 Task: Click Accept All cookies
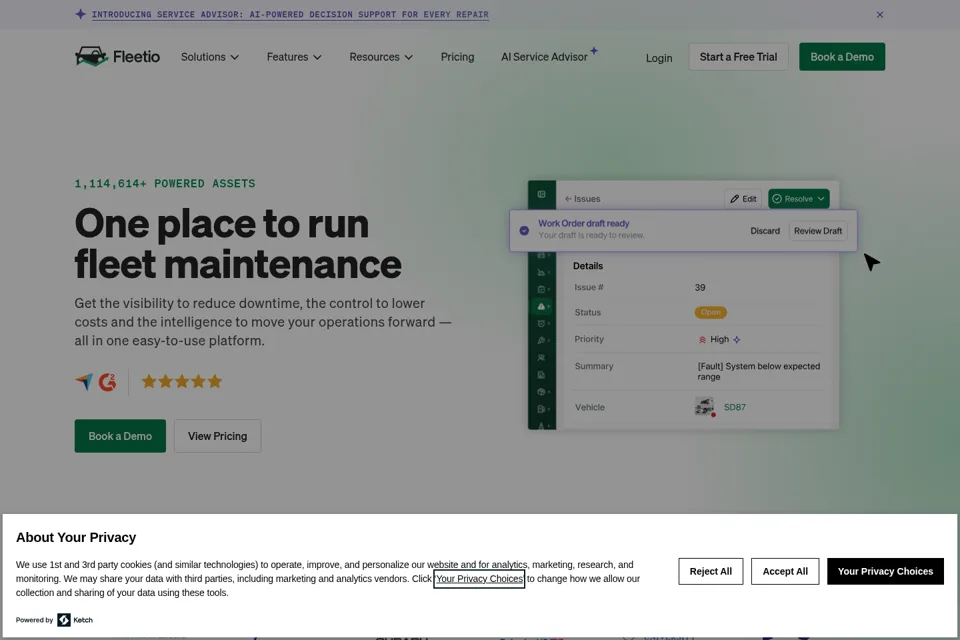click(x=785, y=571)
